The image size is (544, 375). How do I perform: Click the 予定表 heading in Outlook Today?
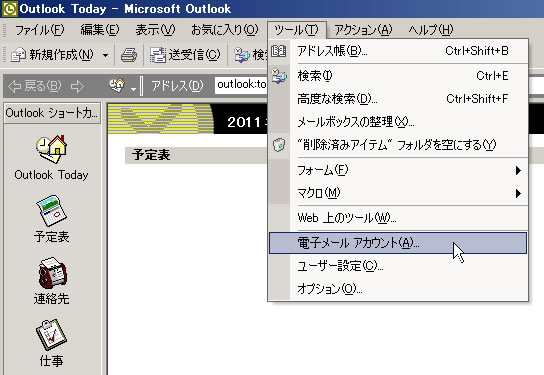pos(151,155)
